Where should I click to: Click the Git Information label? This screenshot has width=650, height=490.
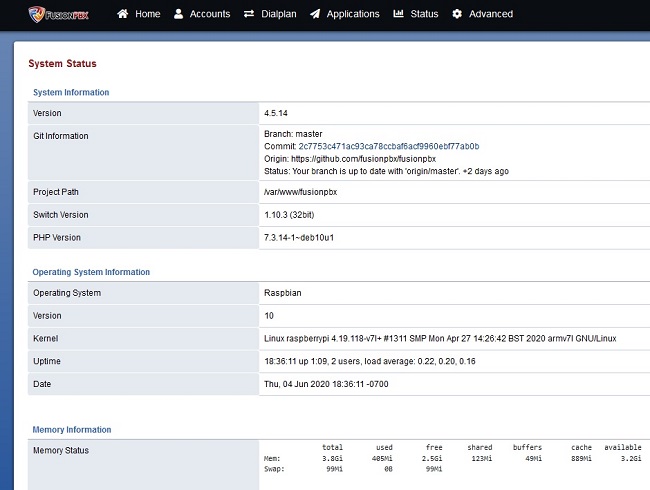(61, 136)
